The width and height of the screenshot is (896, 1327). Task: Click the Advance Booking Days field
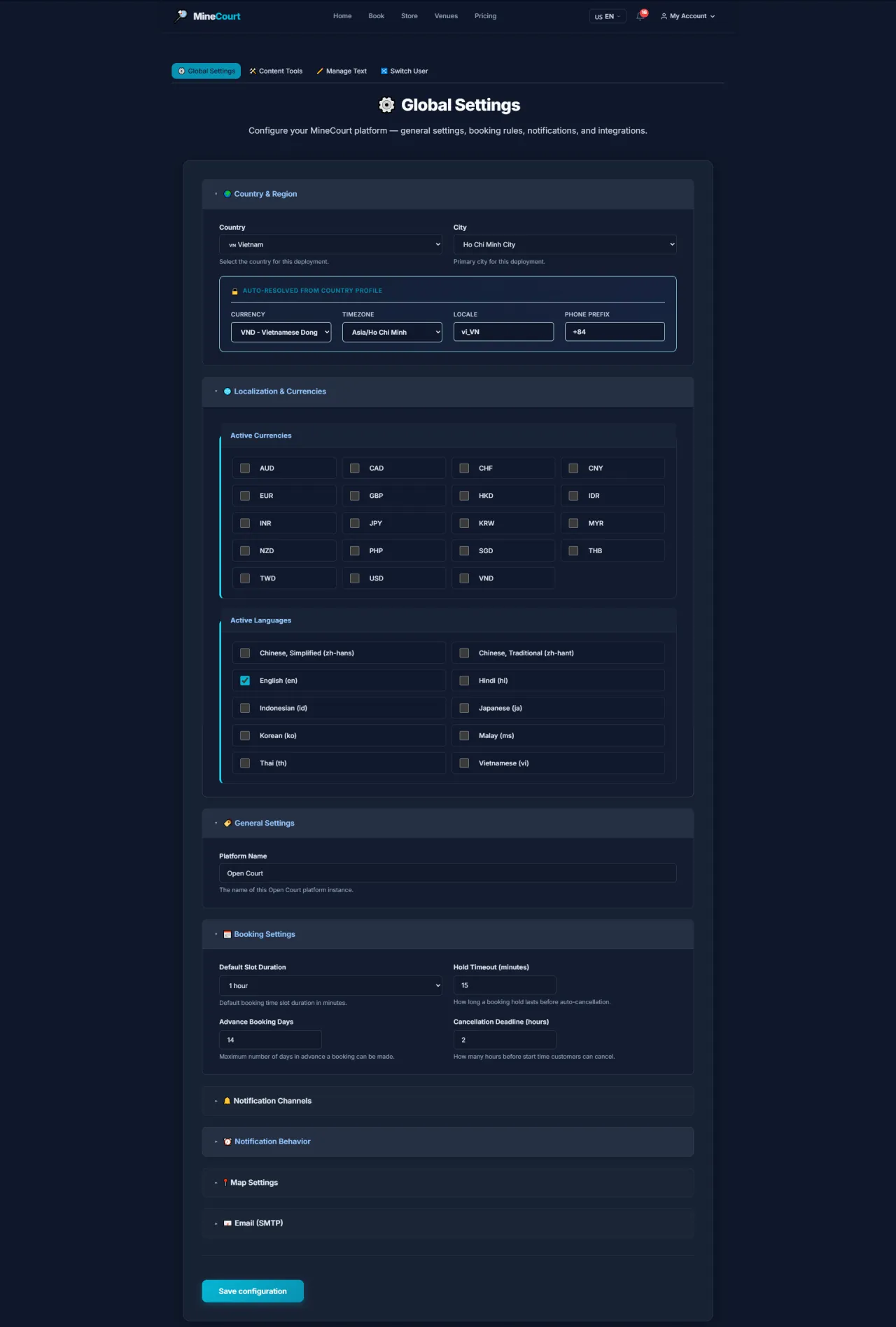coord(270,1040)
